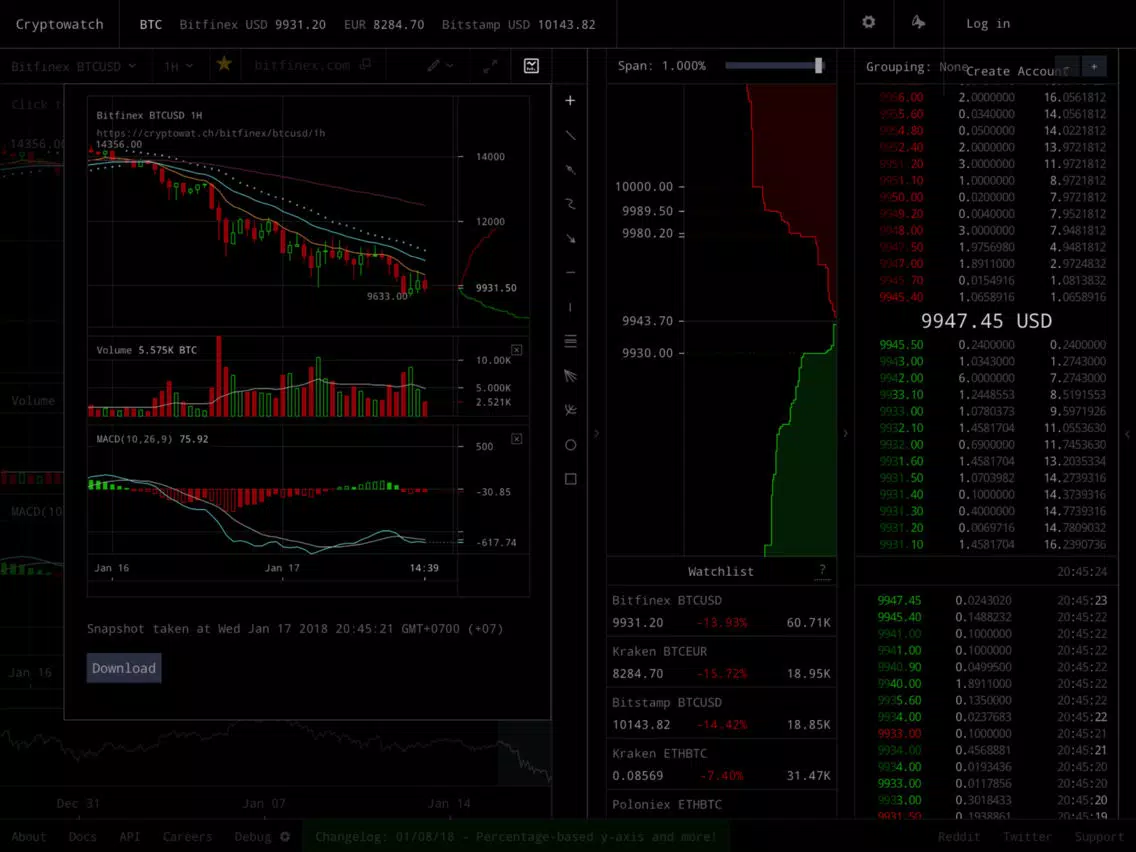Click the ask row priced 9945.40

993,297
